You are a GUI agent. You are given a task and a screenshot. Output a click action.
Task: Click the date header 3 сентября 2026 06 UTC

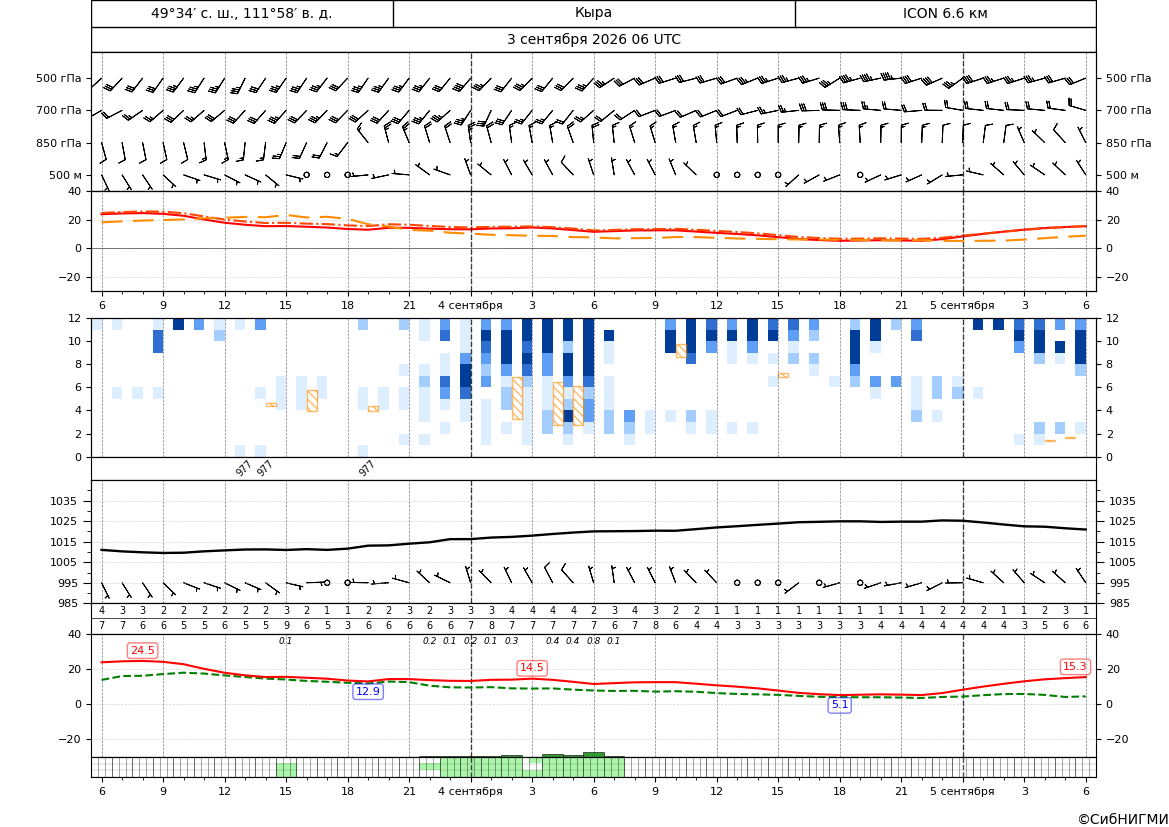[593, 40]
